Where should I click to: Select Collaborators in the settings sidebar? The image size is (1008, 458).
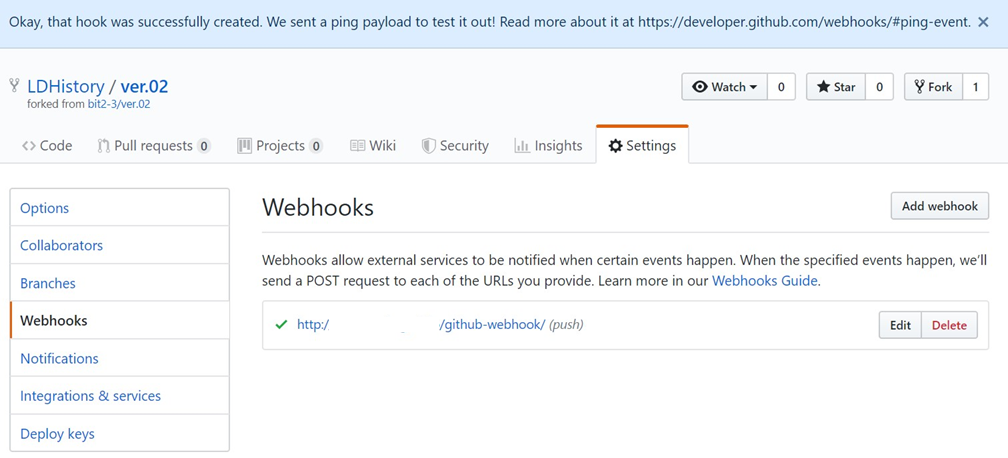[x=61, y=246]
